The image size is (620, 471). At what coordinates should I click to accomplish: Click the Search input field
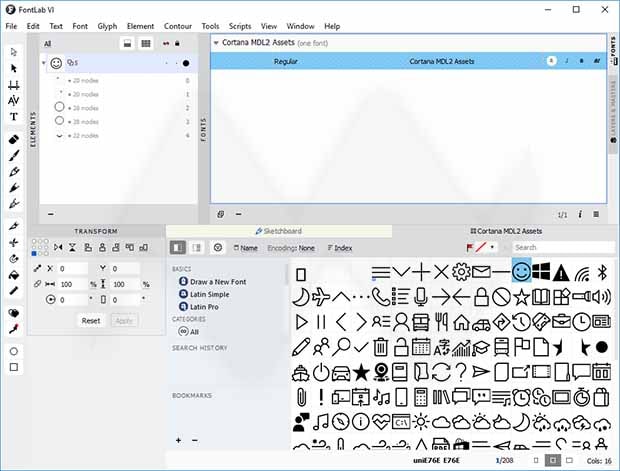(x=563, y=248)
